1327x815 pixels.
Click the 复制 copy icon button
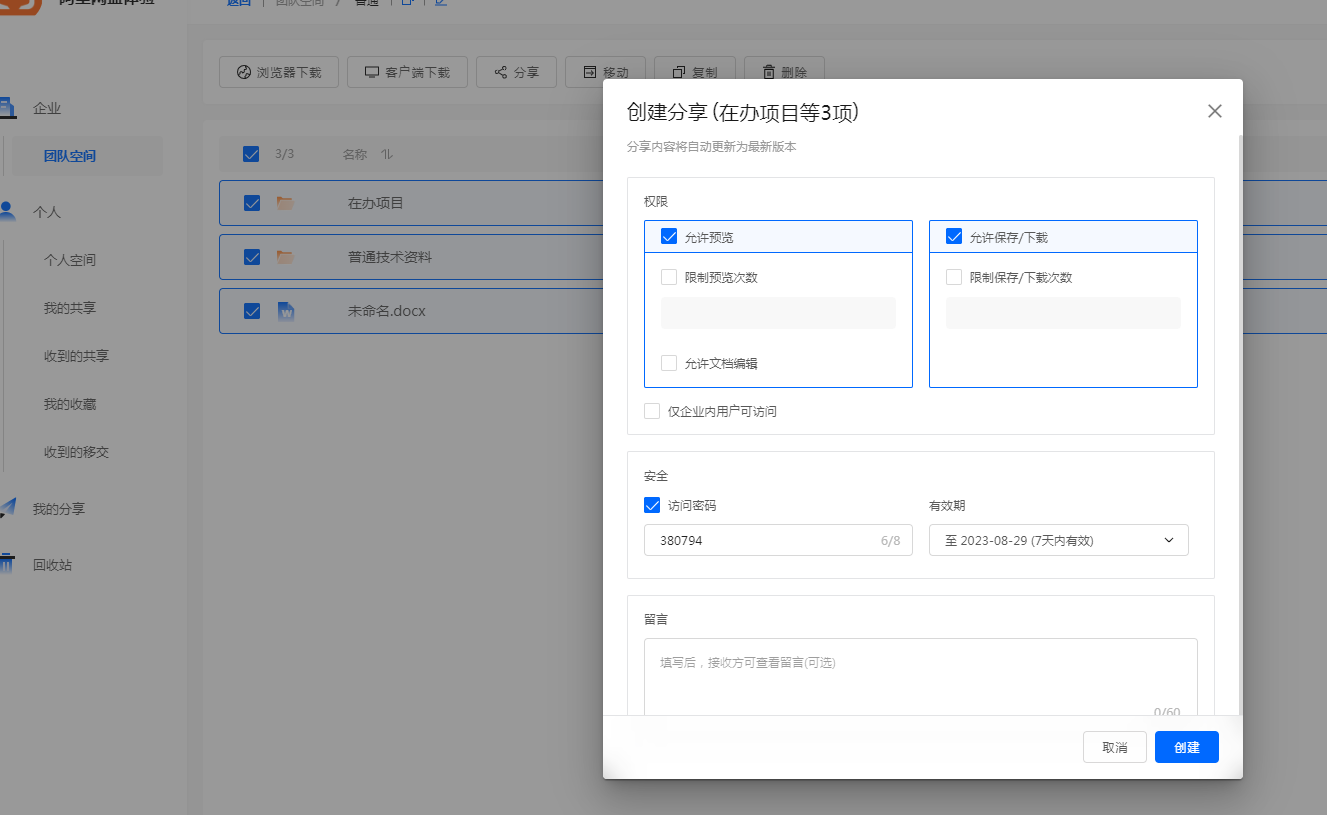695,72
